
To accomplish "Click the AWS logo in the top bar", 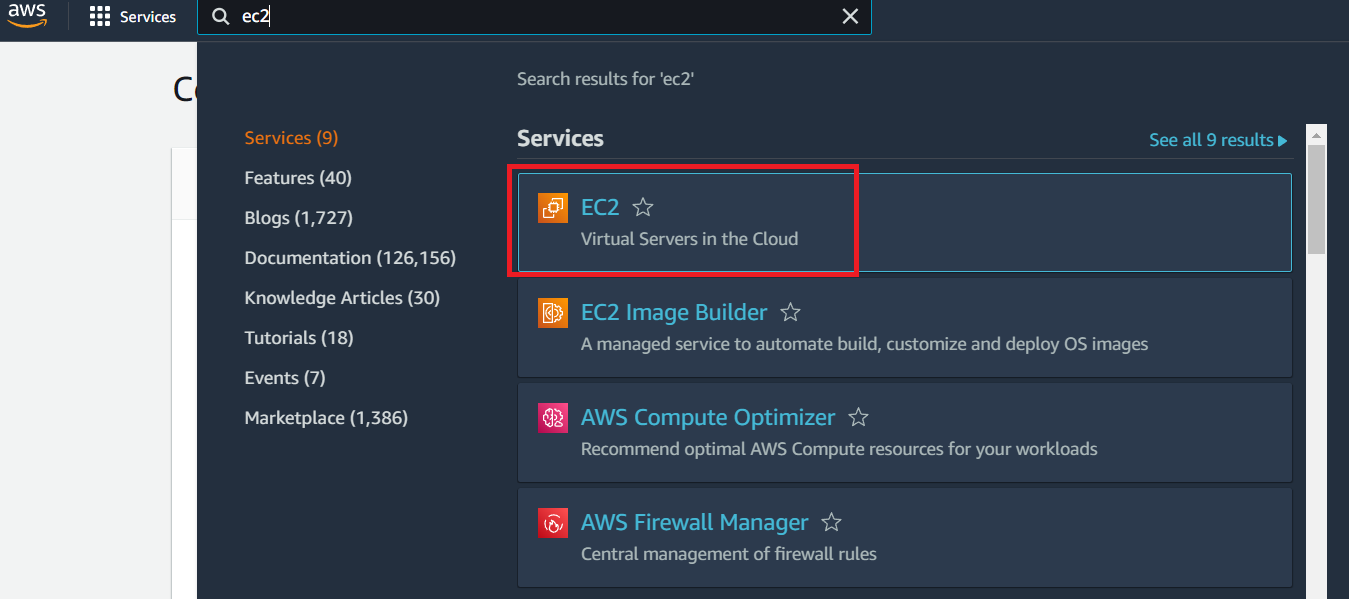I will (27, 16).
